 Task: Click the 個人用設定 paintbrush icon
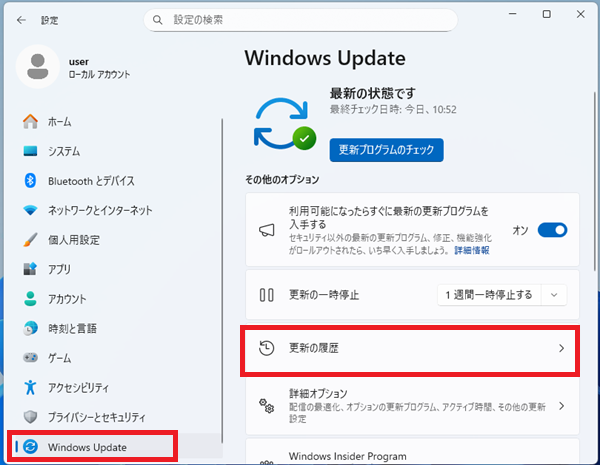tap(30, 240)
